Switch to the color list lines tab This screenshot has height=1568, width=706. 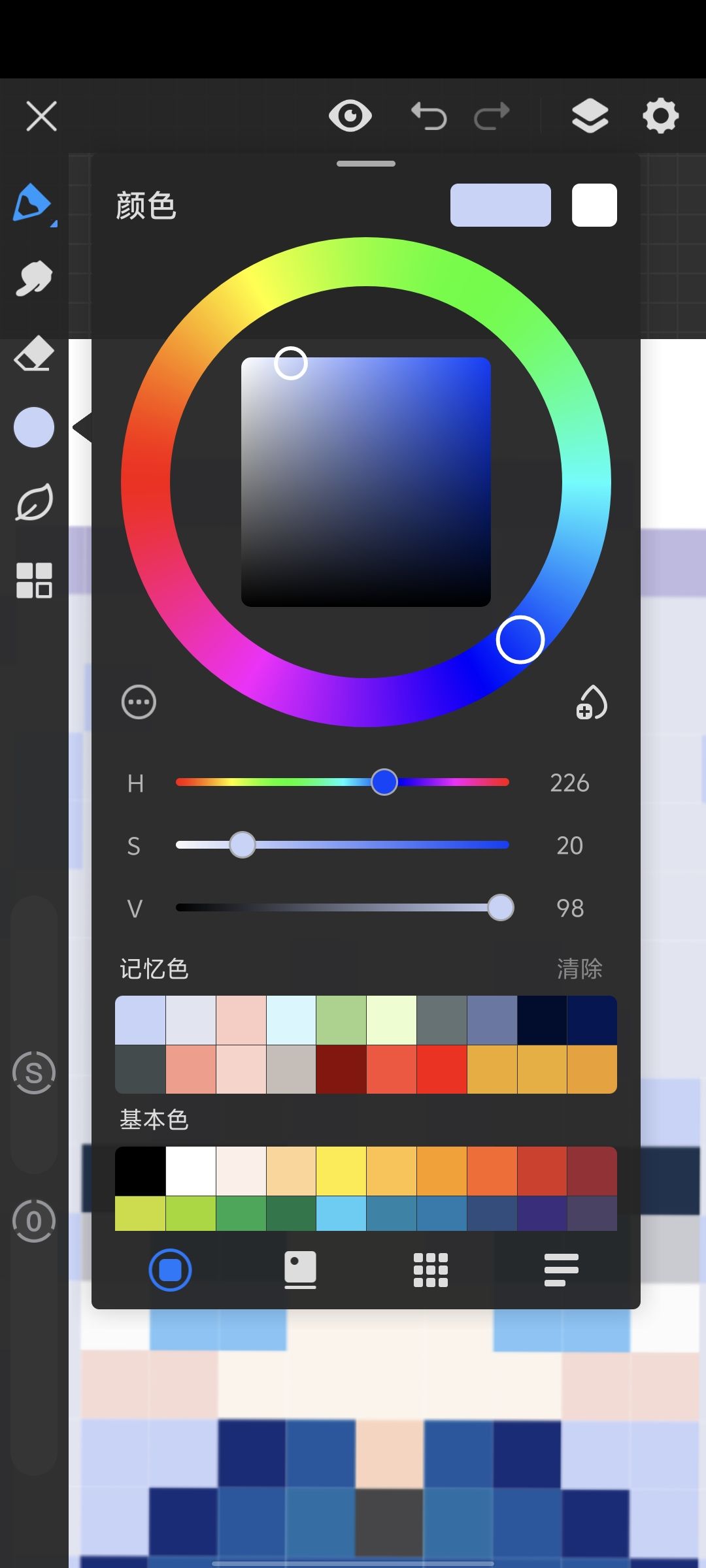coord(561,1270)
